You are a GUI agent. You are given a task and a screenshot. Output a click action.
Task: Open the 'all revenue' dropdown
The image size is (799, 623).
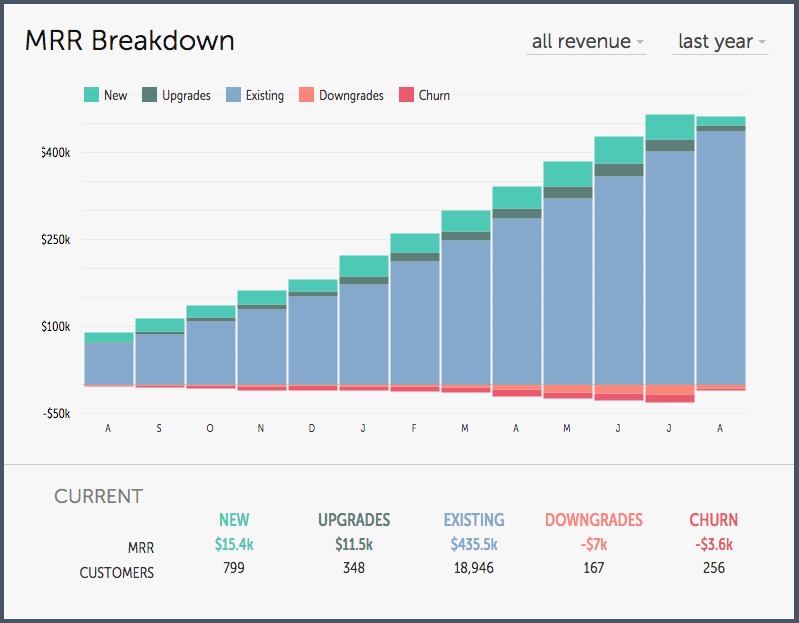click(x=587, y=42)
